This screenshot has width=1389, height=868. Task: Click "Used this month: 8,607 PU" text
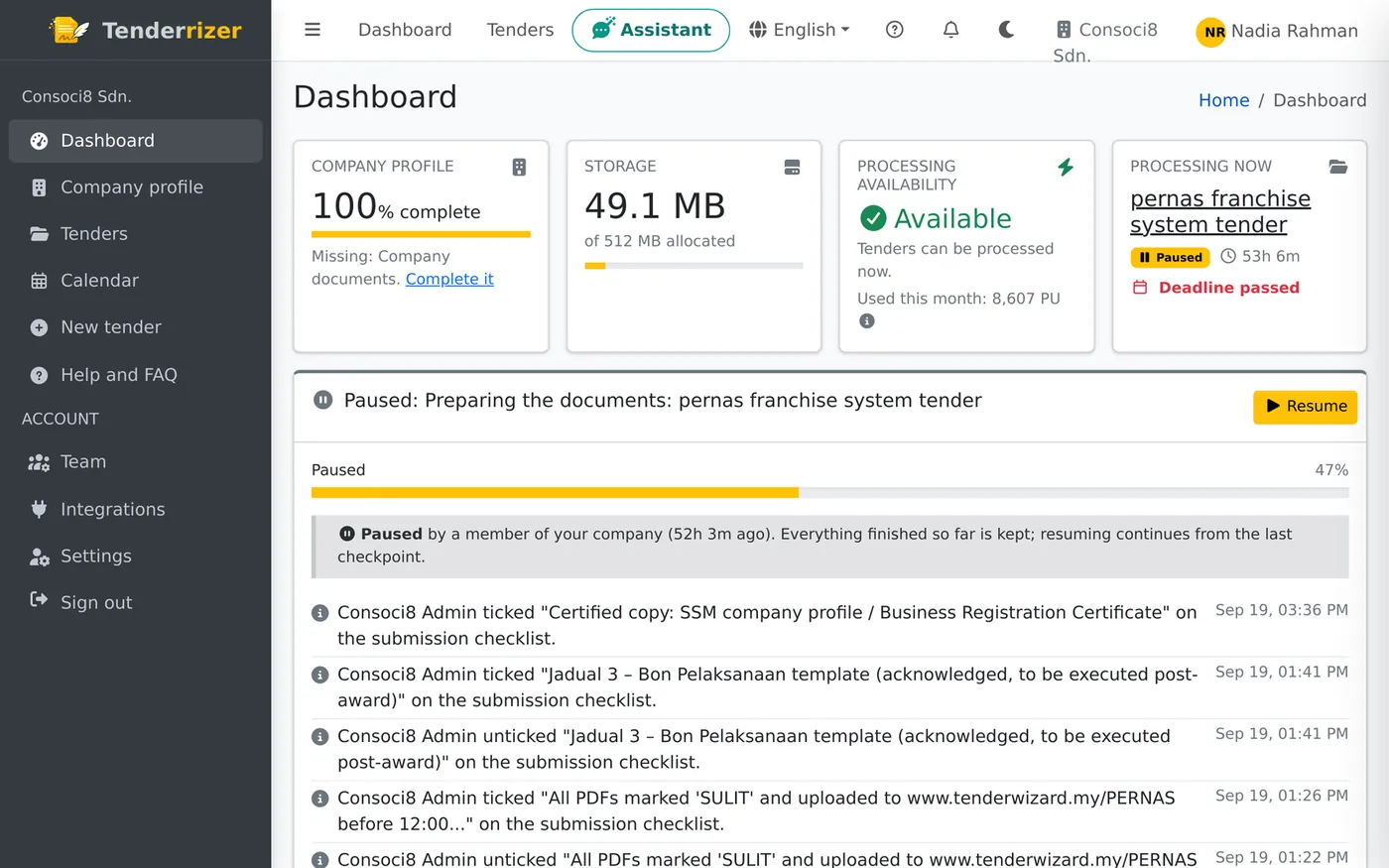(x=958, y=299)
